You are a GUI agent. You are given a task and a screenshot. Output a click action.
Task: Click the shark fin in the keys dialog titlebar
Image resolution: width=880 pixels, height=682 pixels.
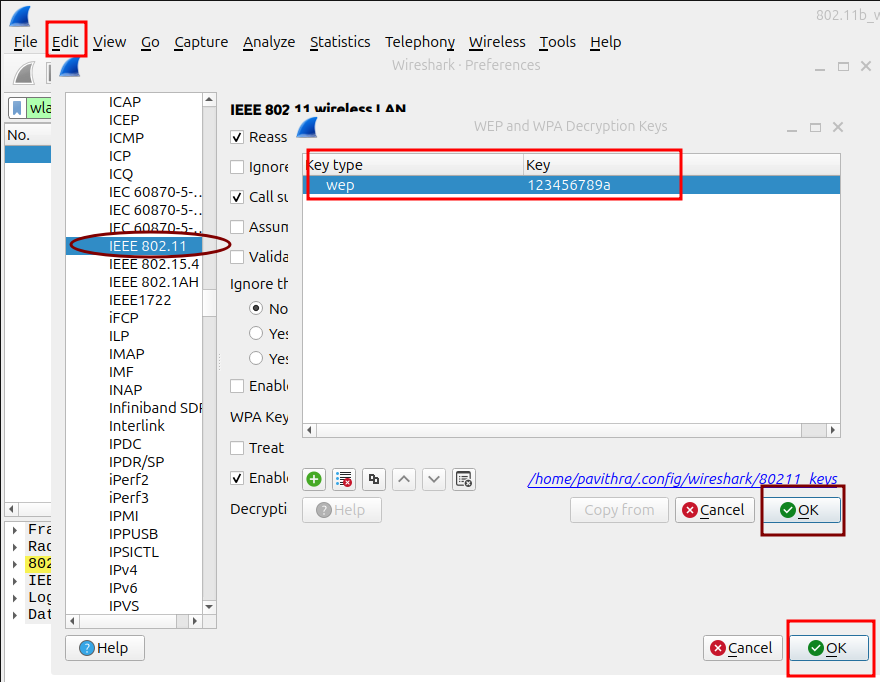(x=307, y=126)
